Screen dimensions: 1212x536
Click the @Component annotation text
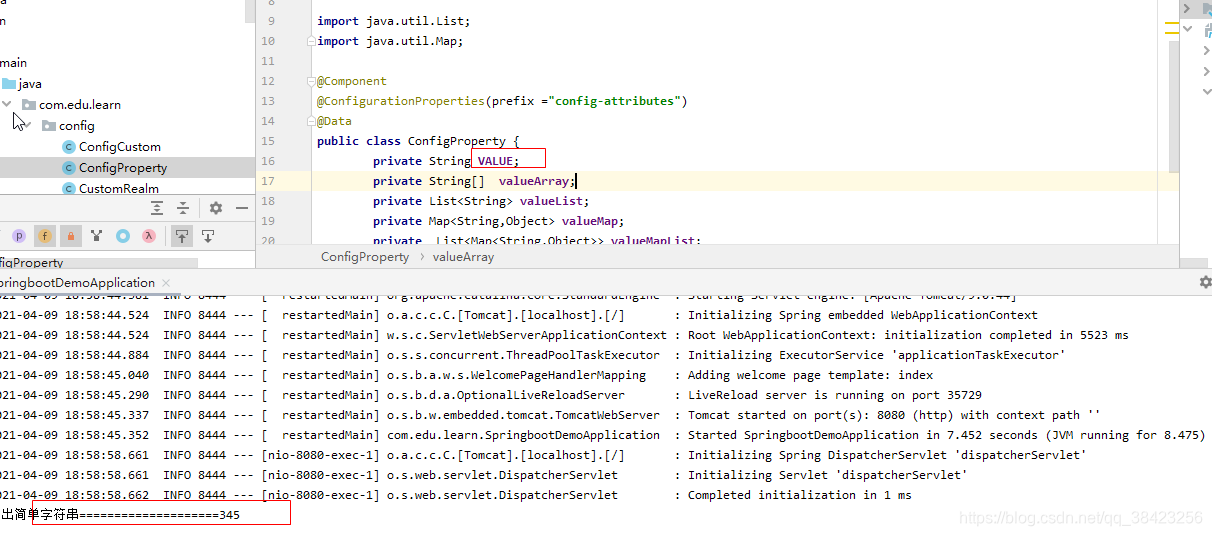tap(352, 81)
